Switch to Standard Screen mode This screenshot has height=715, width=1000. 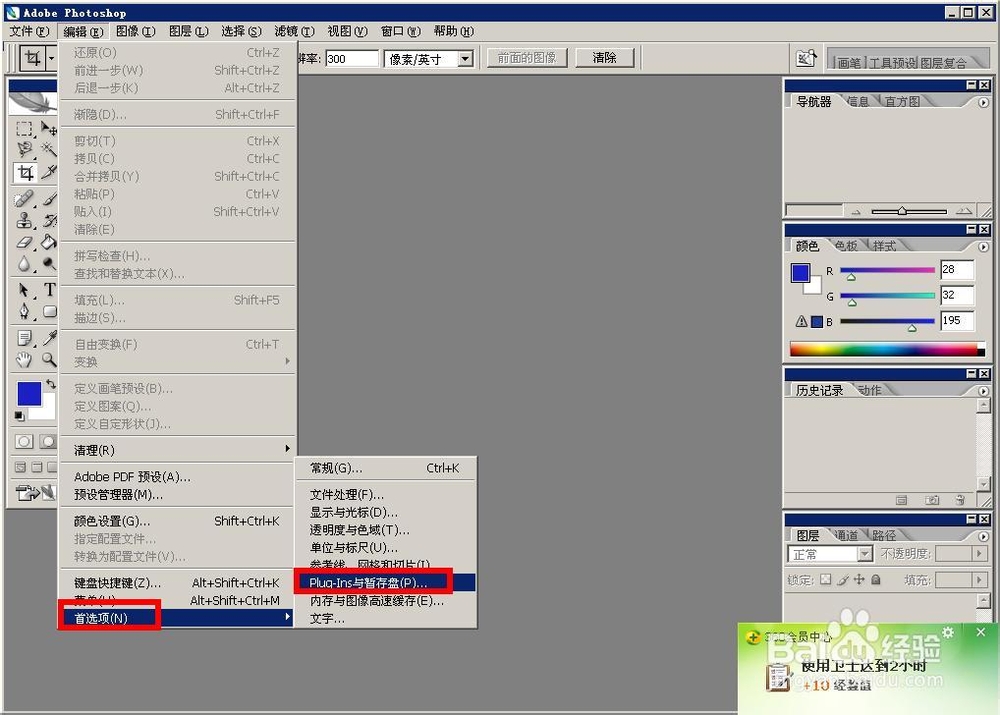click(x=20, y=468)
